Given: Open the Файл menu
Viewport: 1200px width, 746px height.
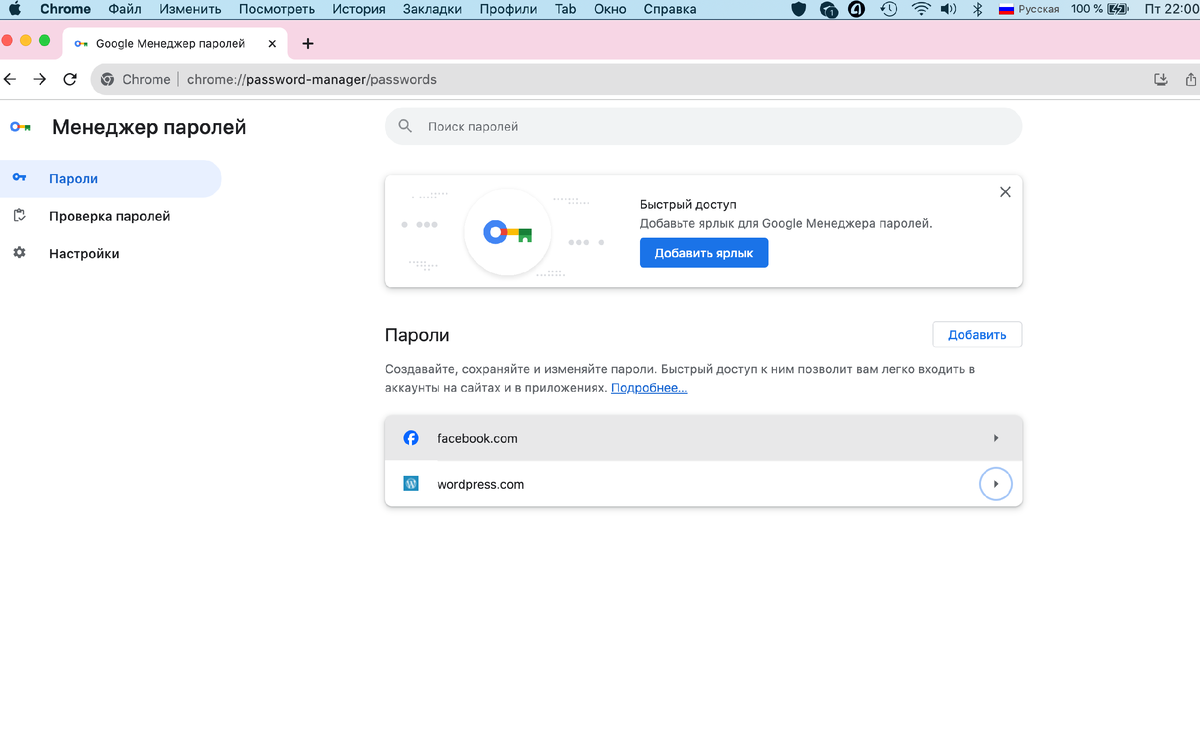Looking at the screenshot, I should [x=125, y=9].
